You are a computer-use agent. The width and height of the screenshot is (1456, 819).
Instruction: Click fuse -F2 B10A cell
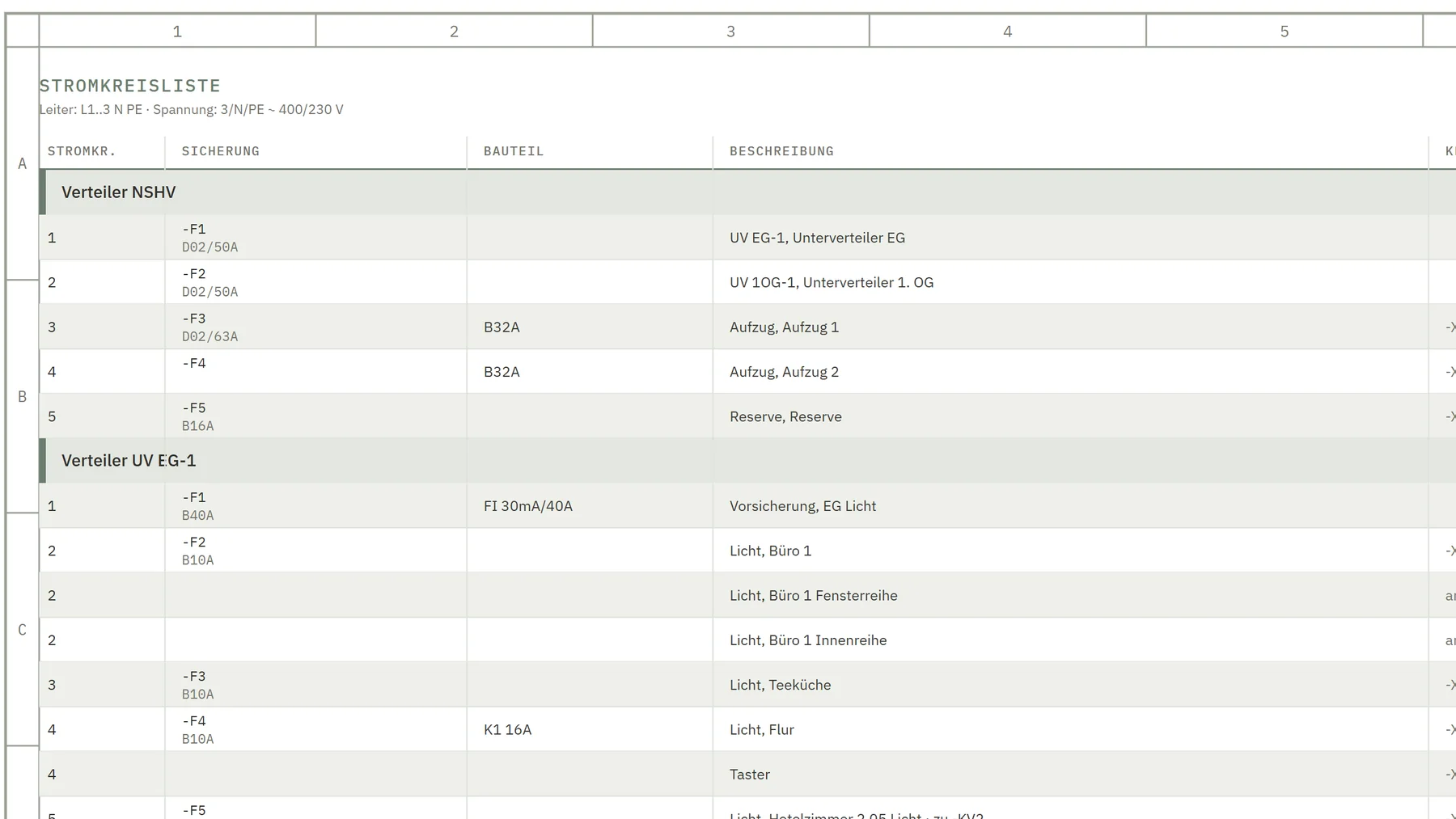tap(315, 551)
